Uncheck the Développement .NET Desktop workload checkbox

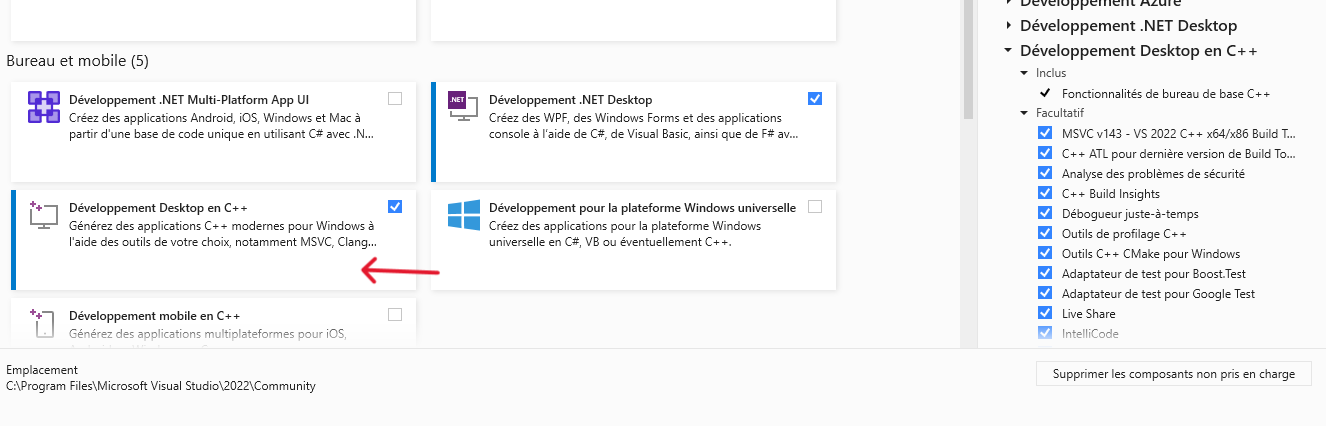point(815,98)
